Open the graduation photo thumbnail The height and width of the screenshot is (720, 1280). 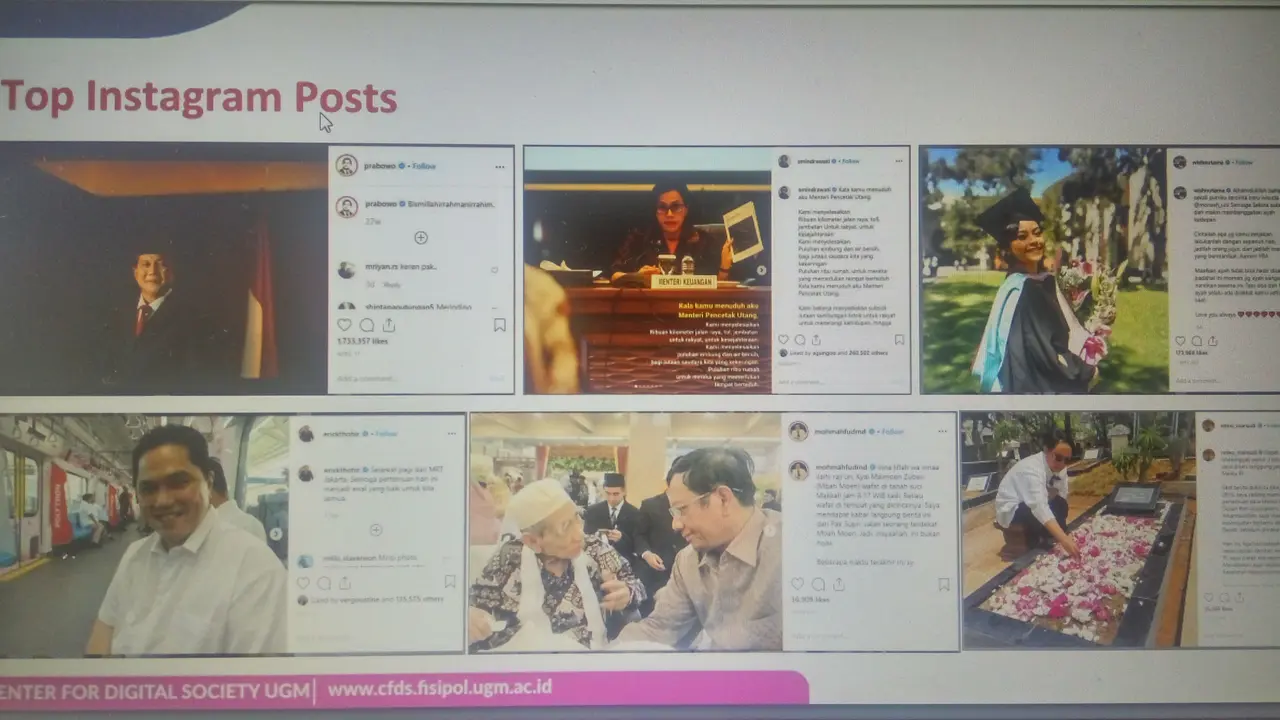pos(1041,270)
